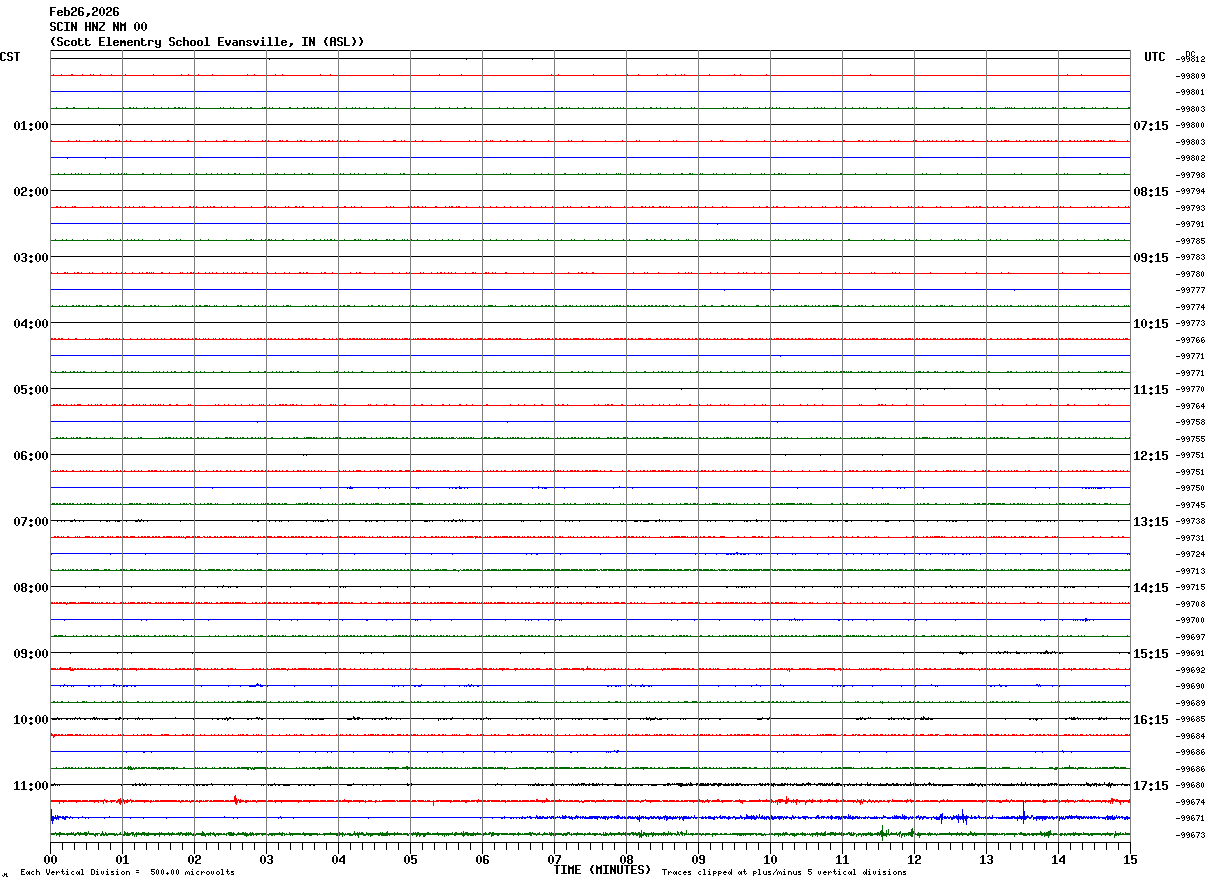The image size is (1210, 886).
Task: Select the 08:00 CST hour label
Action: tap(31, 588)
